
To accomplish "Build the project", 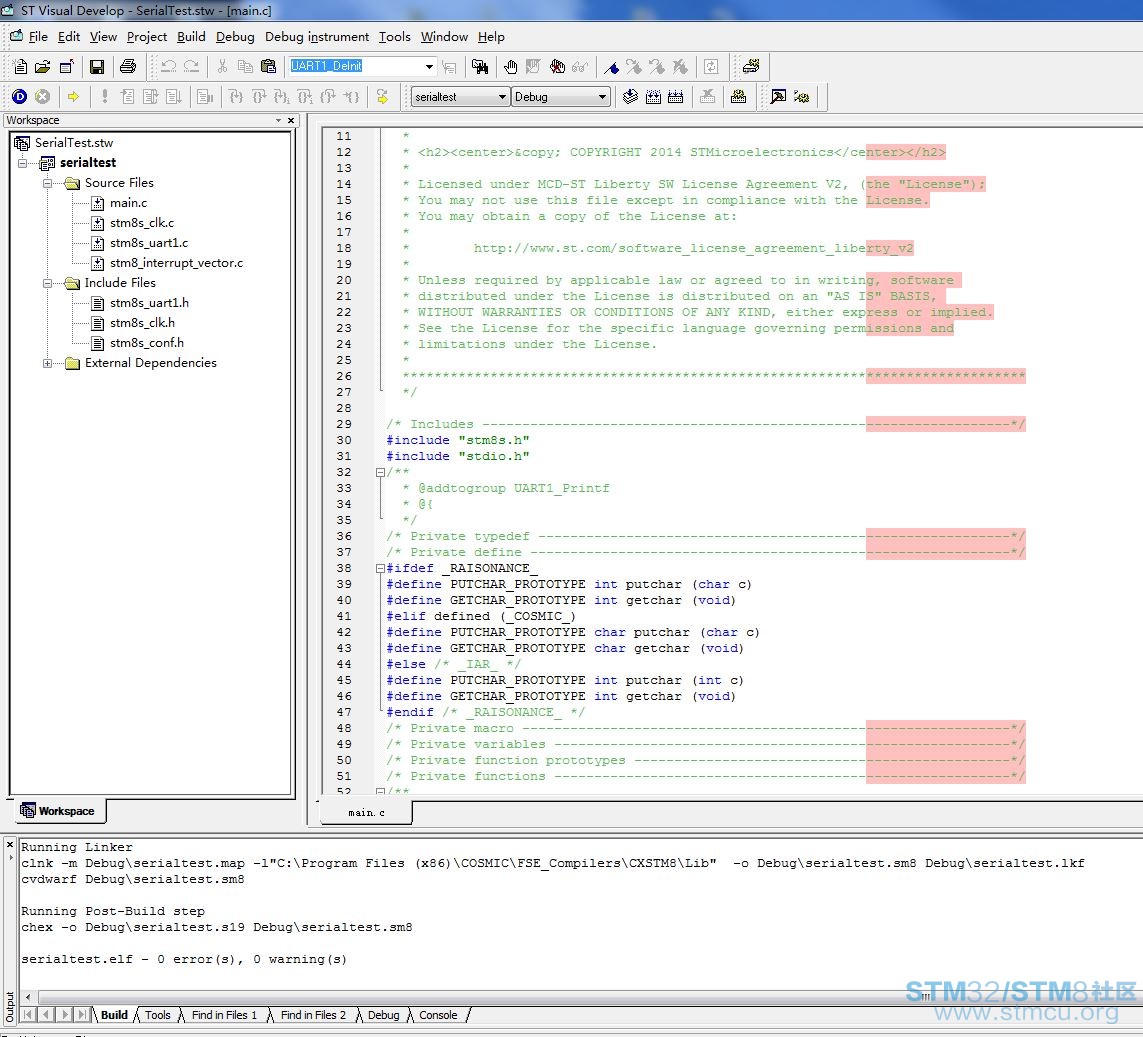I will [653, 96].
